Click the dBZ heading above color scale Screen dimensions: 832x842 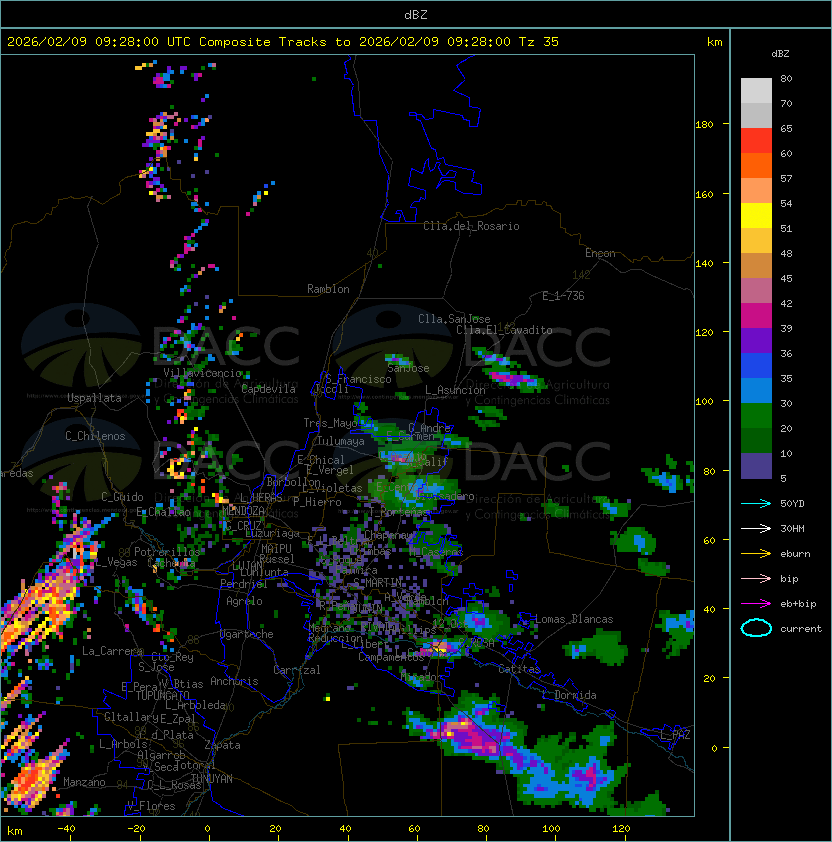780,54
